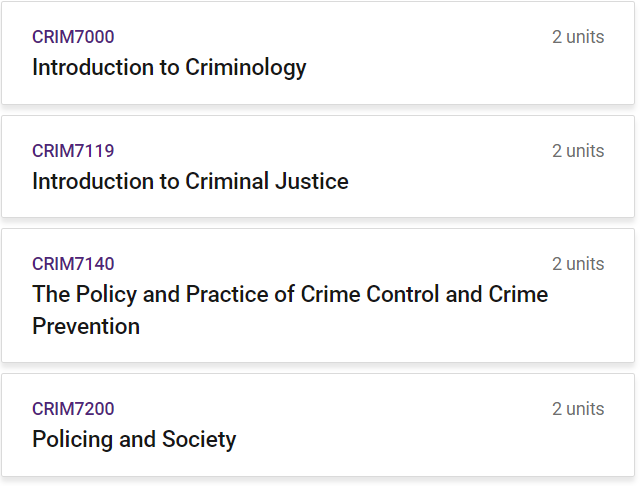The image size is (642, 486).
Task: Click the word Justice in second card
Action: click(312, 181)
